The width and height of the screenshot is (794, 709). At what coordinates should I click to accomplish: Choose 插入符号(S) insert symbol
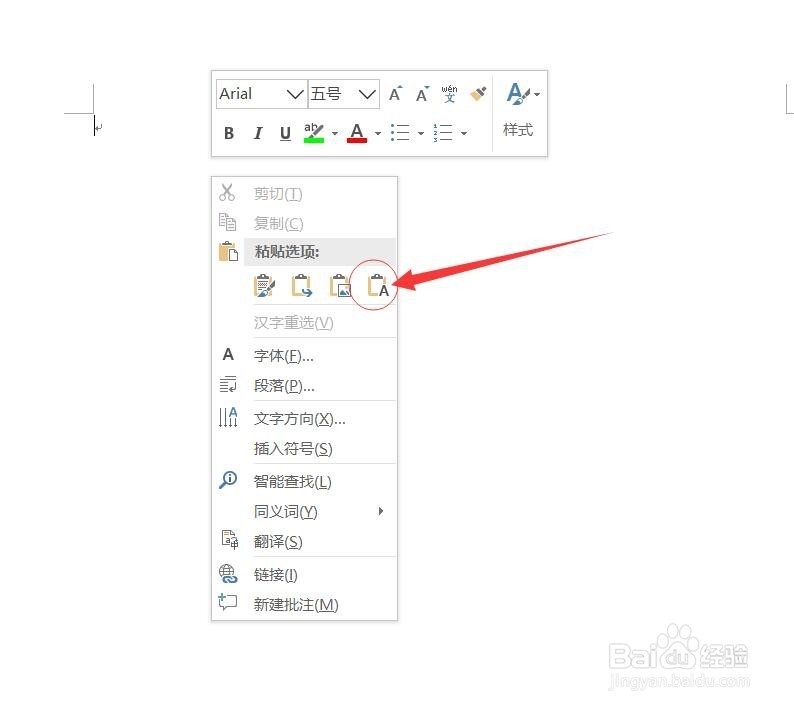[x=304, y=449]
